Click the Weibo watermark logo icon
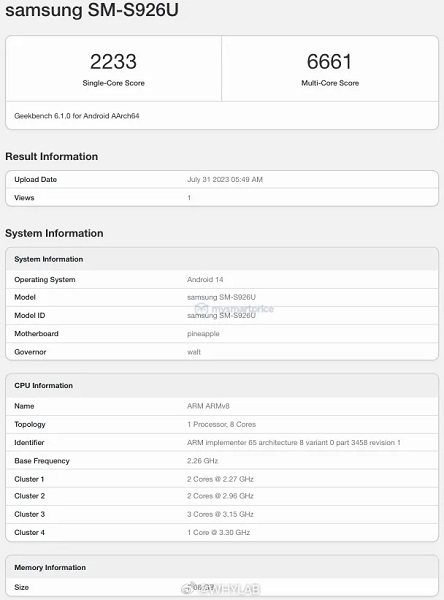The image size is (444, 600). tap(188, 589)
